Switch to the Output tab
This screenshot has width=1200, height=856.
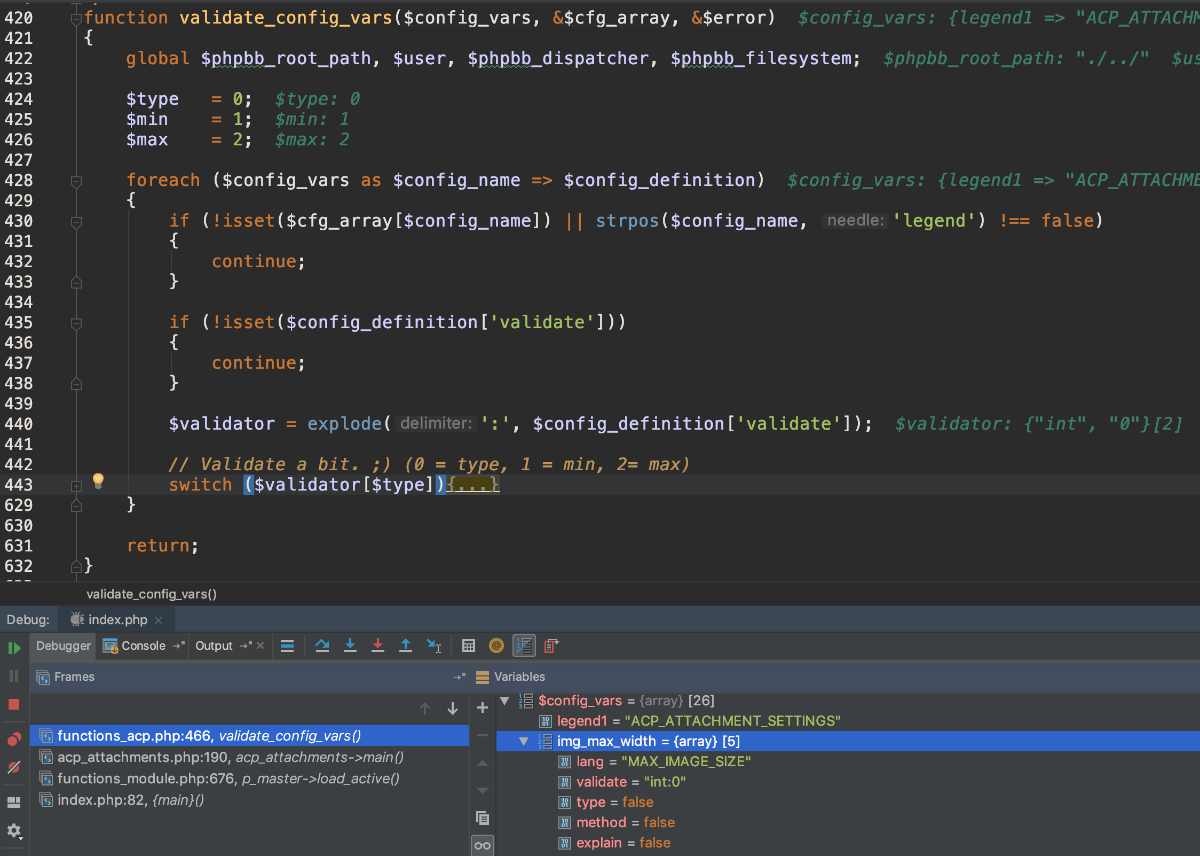click(x=213, y=646)
